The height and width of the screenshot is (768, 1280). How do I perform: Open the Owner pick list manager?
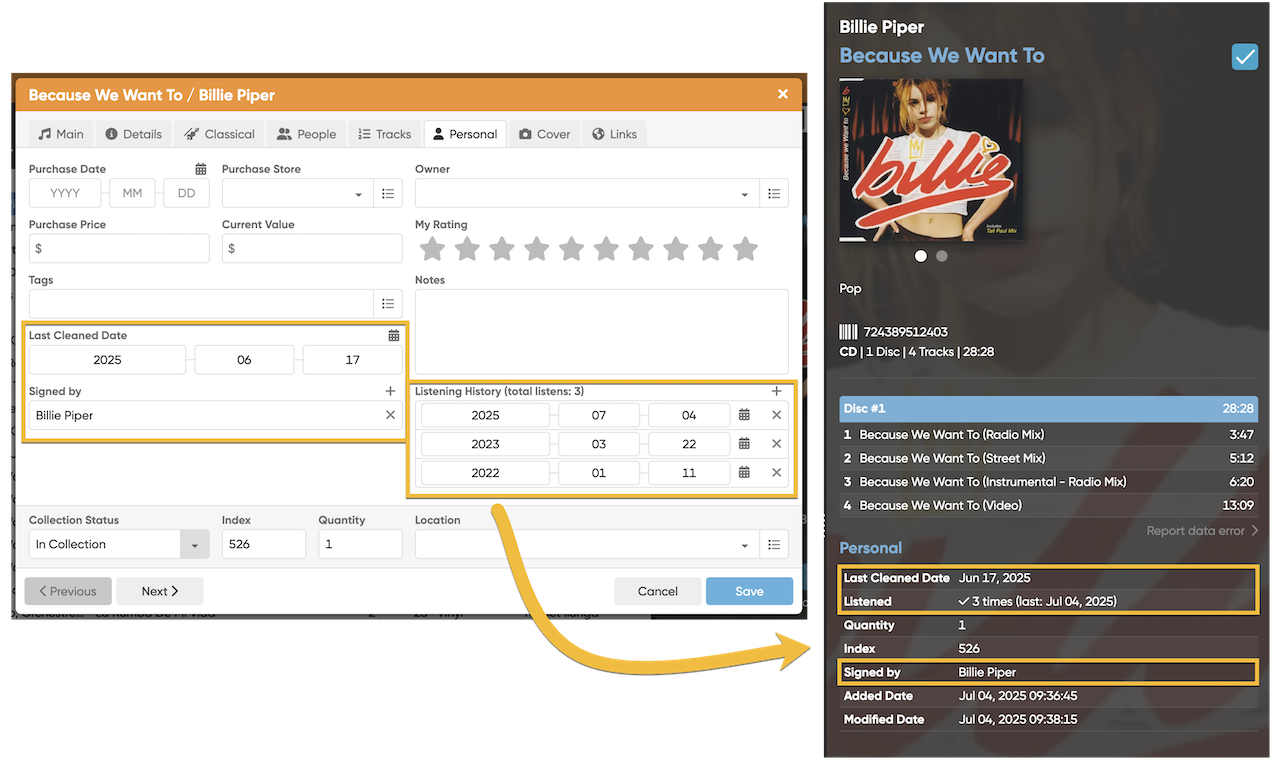pyautogui.click(x=774, y=194)
